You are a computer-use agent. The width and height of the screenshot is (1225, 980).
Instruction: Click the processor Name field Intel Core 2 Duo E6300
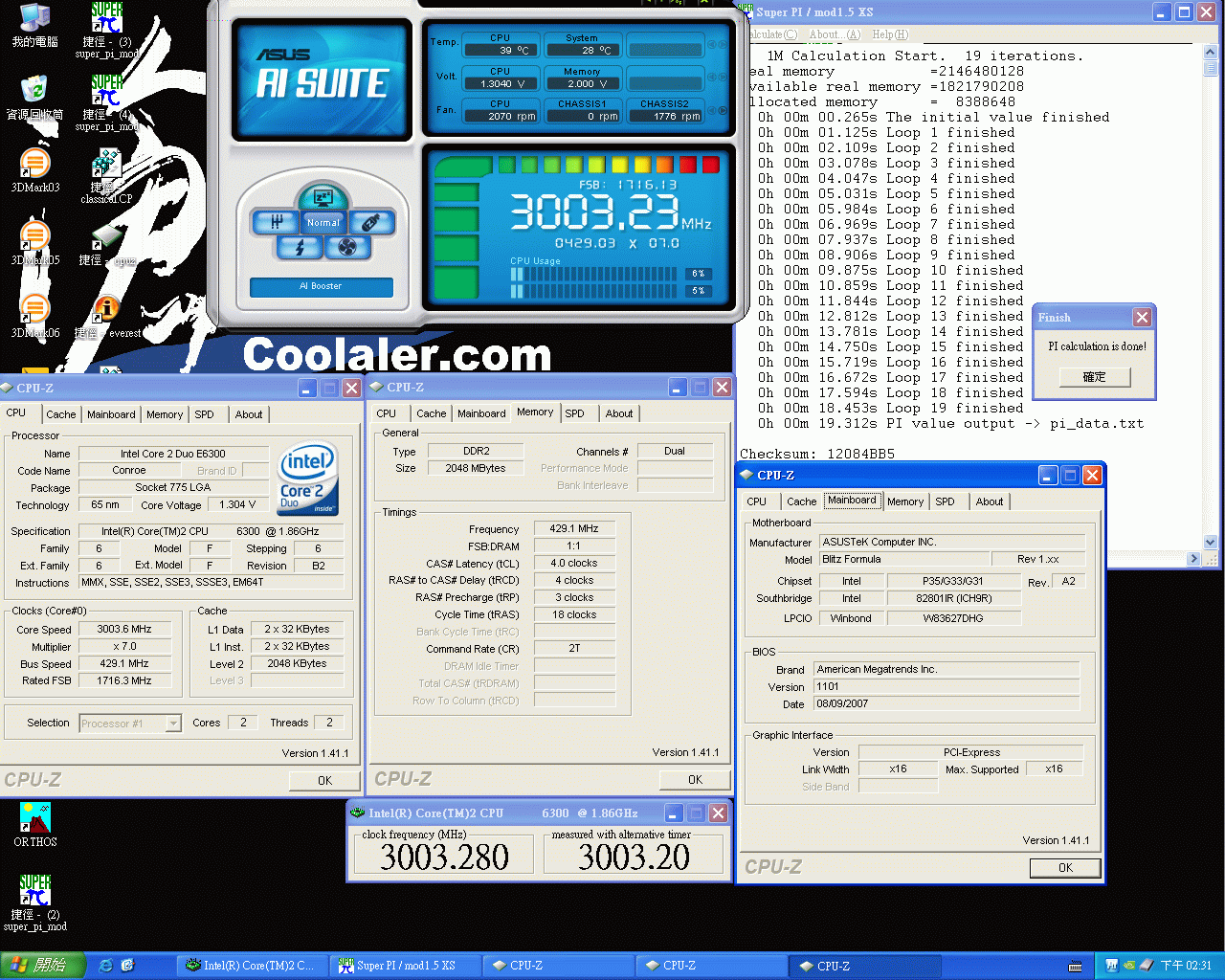pos(173,454)
